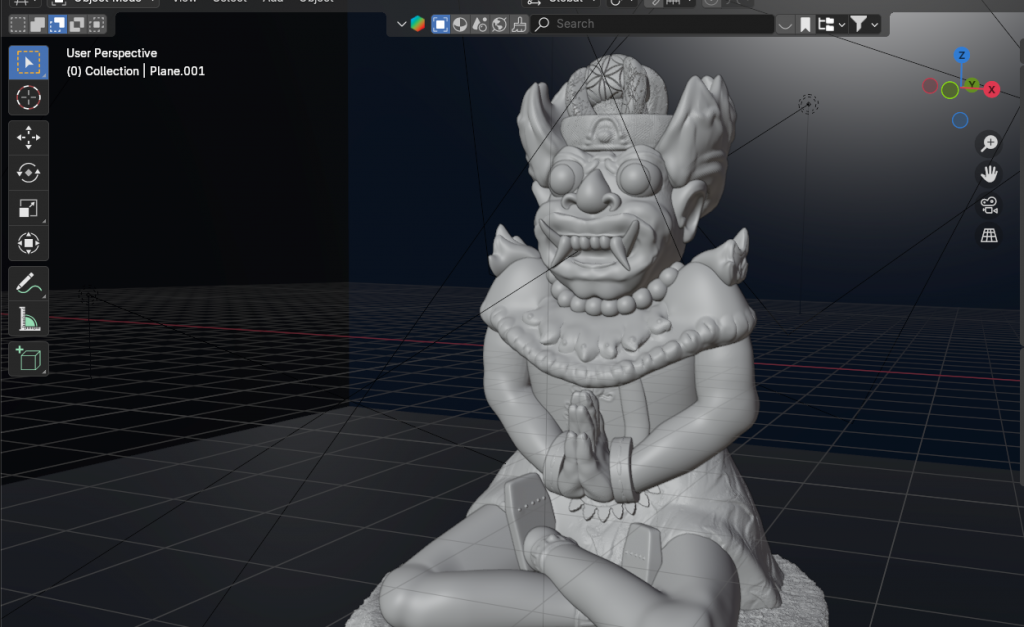
Task: Toggle perspective/orthographic grid button
Action: [989, 236]
